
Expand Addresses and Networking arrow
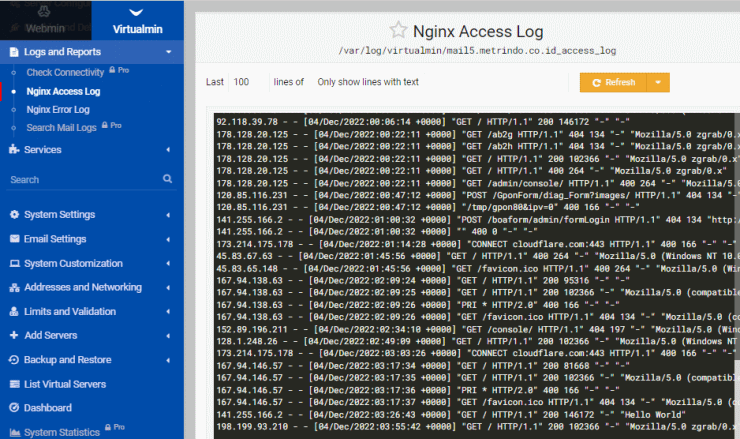[168, 287]
